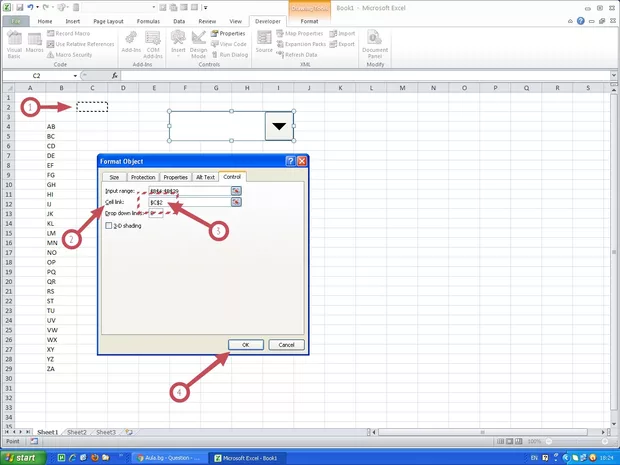The image size is (620, 465).
Task: Click Record Macro in the Code group
Action: pos(68,34)
